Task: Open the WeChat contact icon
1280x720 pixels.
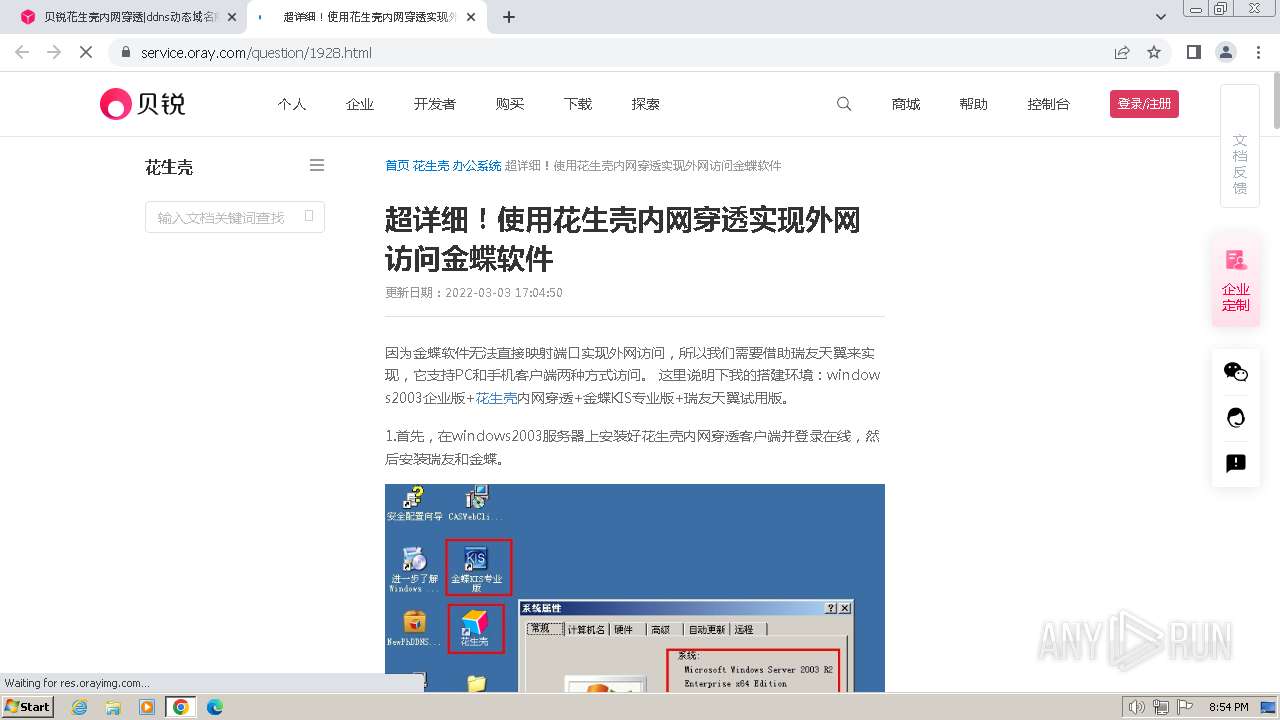Action: tap(1236, 372)
